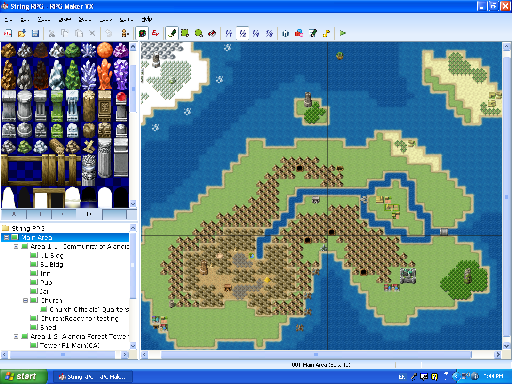The height and width of the screenshot is (384, 512).
Task: Select the String RPG project folder
Action: pyautogui.click(x=28, y=228)
